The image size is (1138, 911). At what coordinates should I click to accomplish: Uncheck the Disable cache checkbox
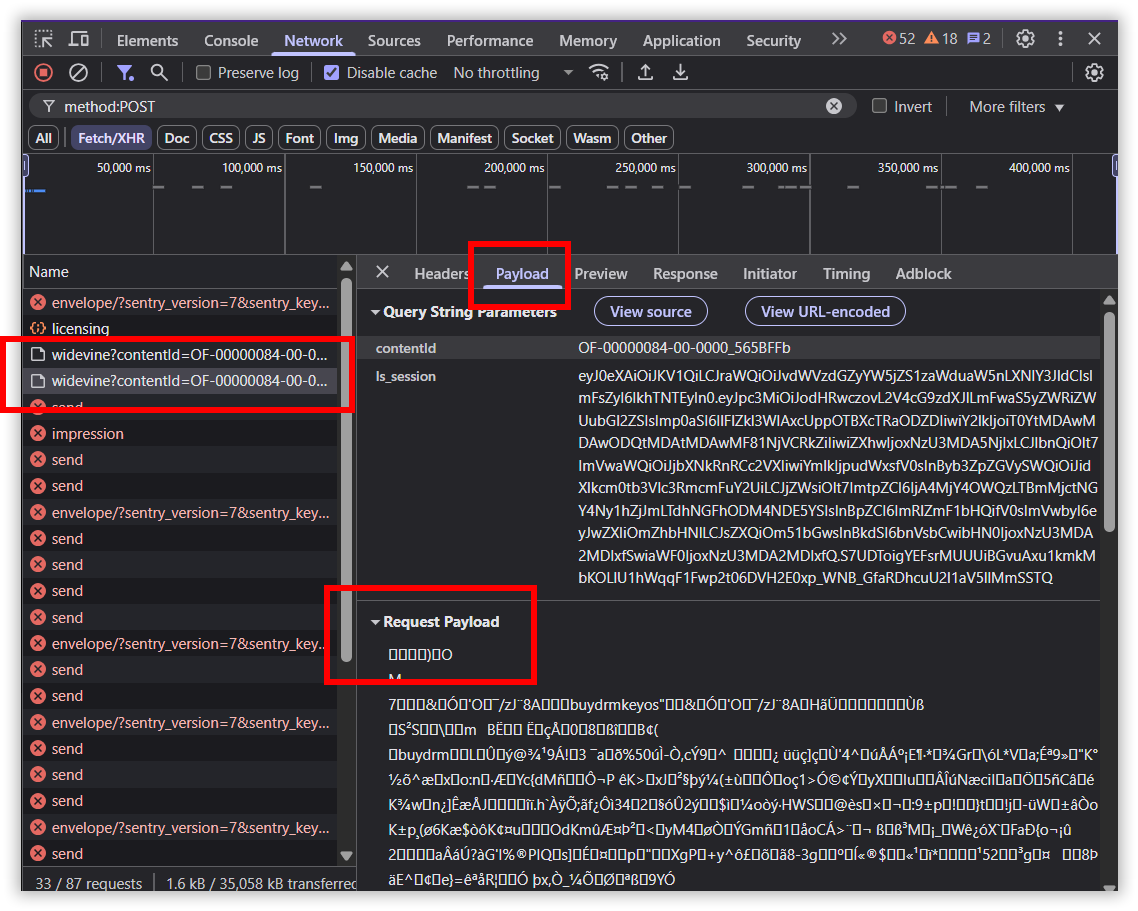click(332, 73)
